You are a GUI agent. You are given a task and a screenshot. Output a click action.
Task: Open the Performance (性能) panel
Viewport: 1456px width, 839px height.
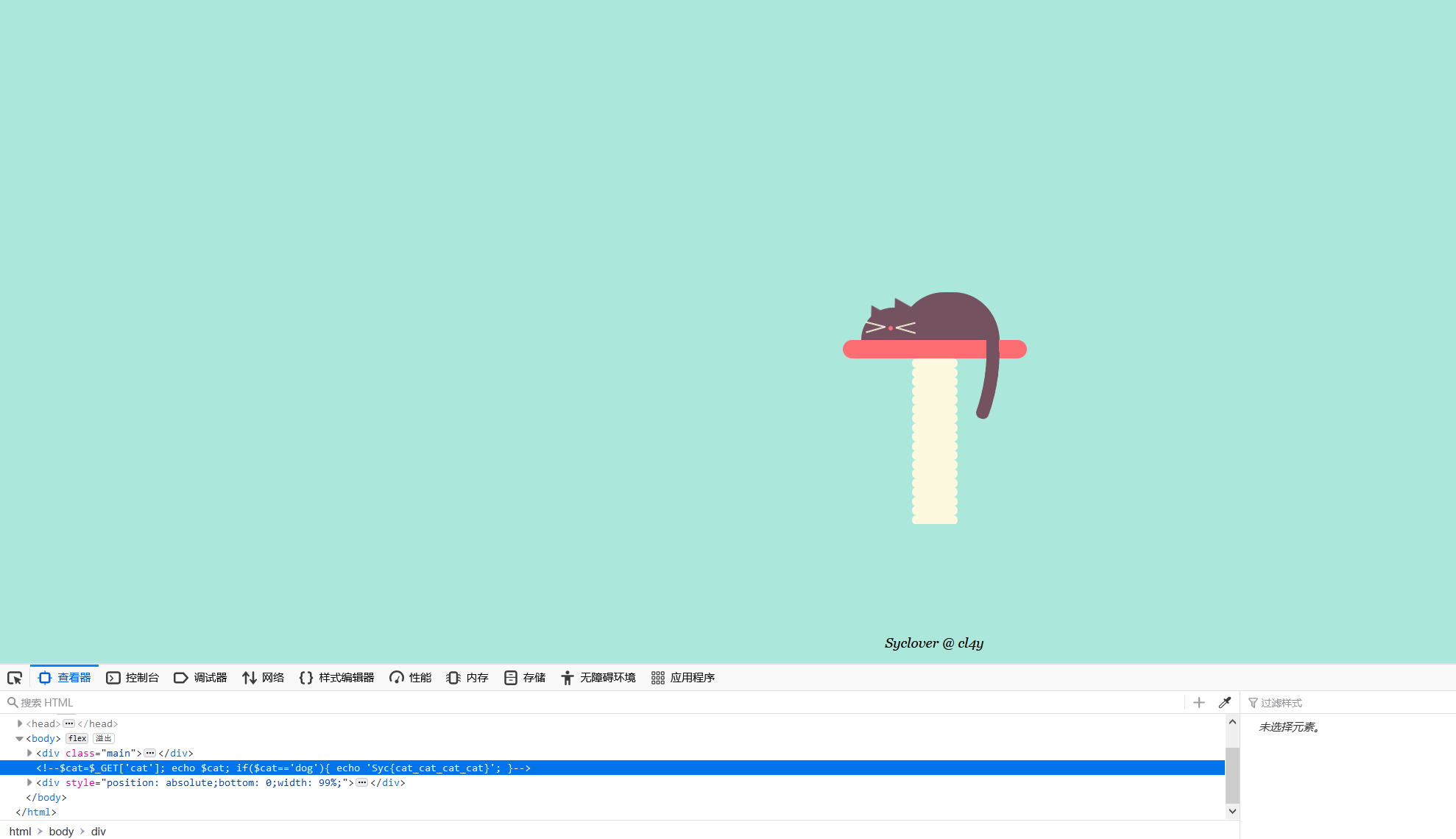[410, 678]
